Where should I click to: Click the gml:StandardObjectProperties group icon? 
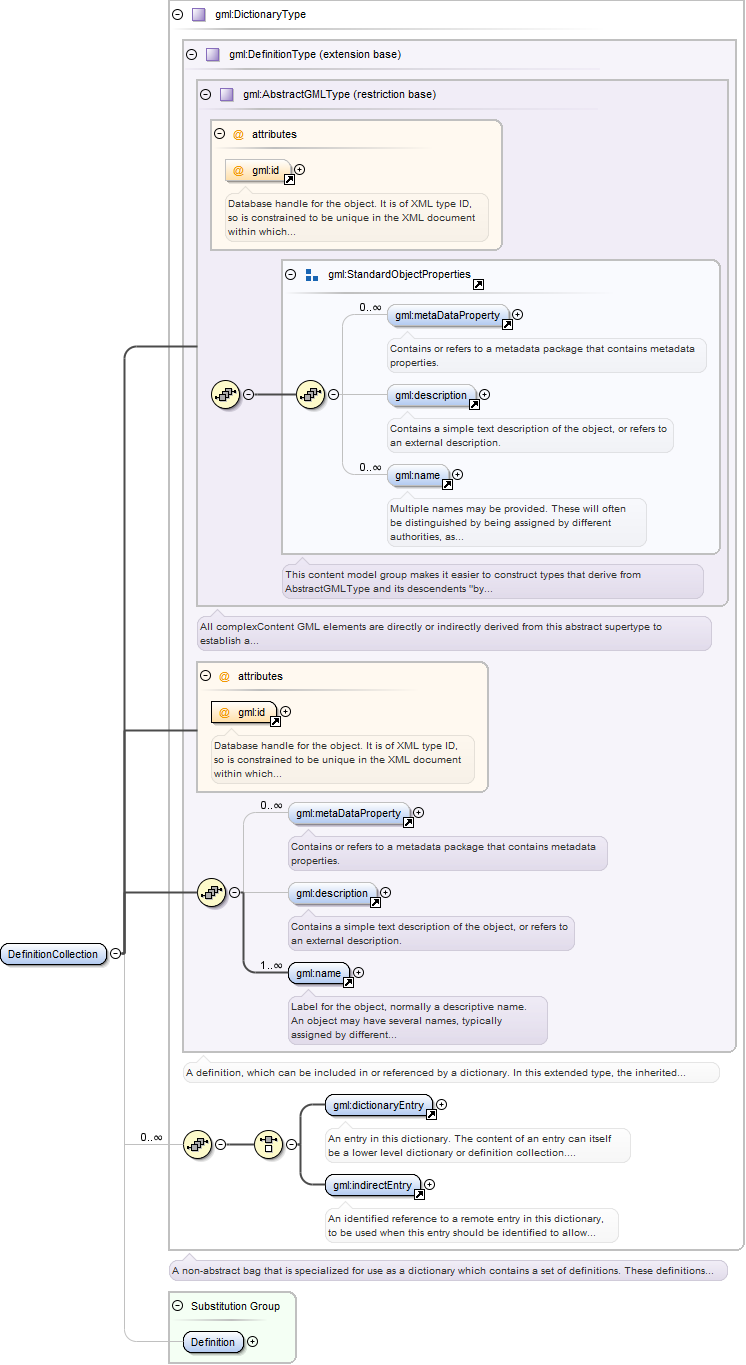[311, 274]
